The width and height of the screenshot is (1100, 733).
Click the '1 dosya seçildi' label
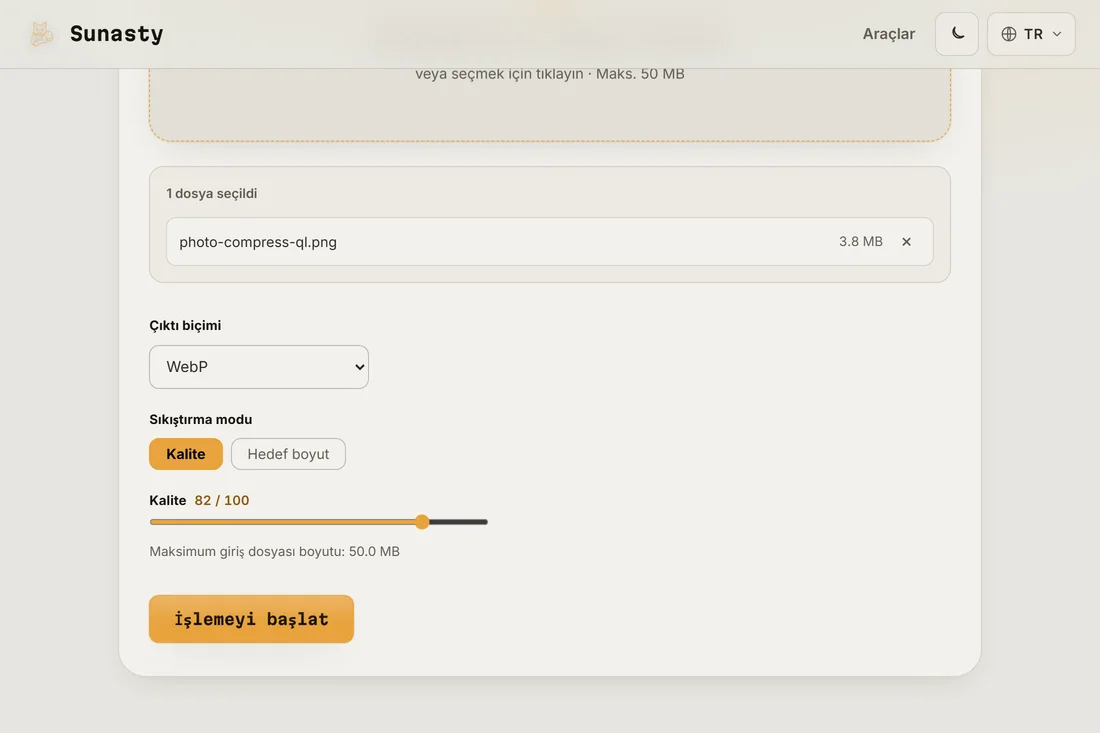coord(212,194)
